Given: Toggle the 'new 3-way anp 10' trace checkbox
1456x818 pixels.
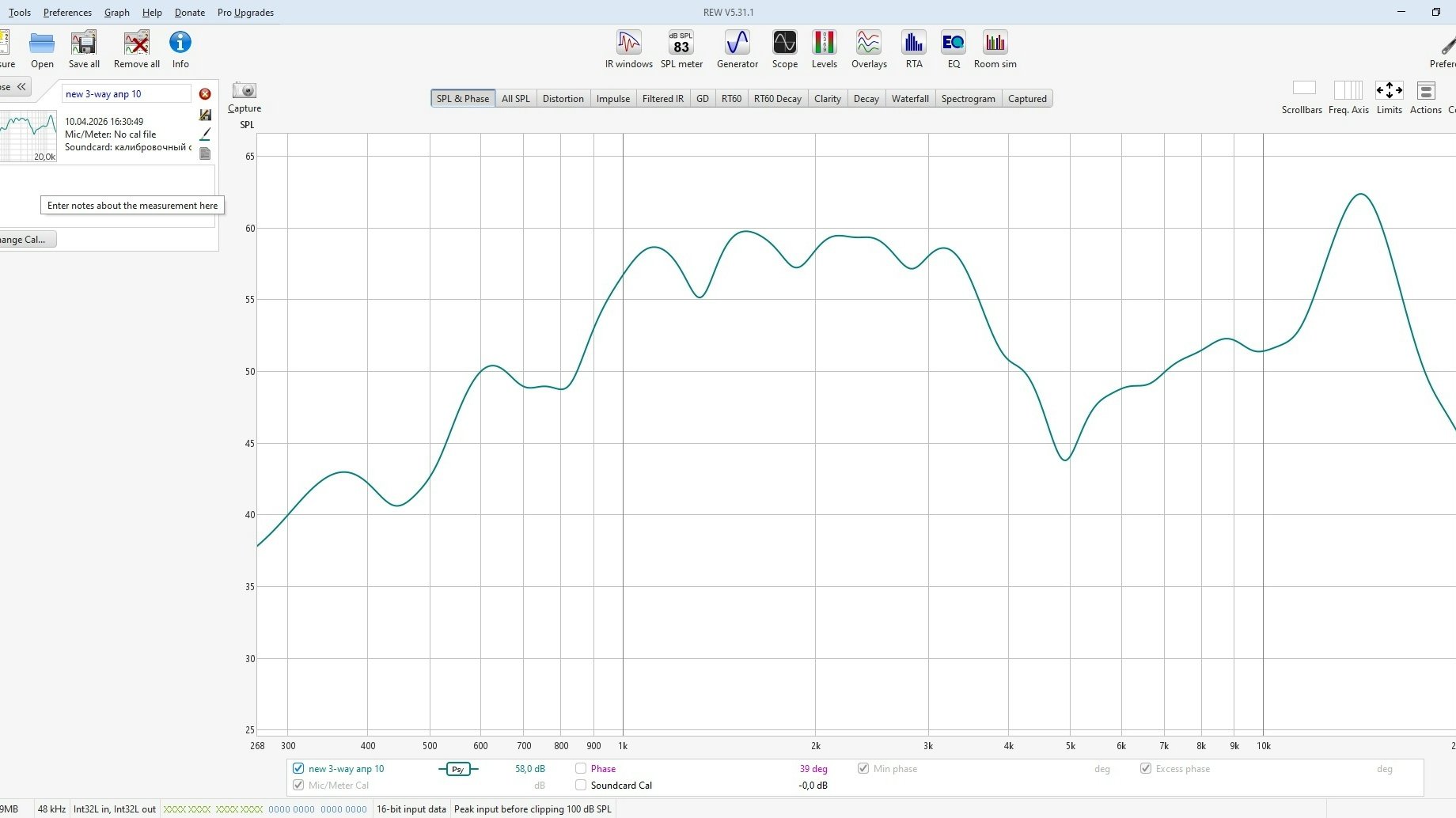Looking at the screenshot, I should pos(298,768).
